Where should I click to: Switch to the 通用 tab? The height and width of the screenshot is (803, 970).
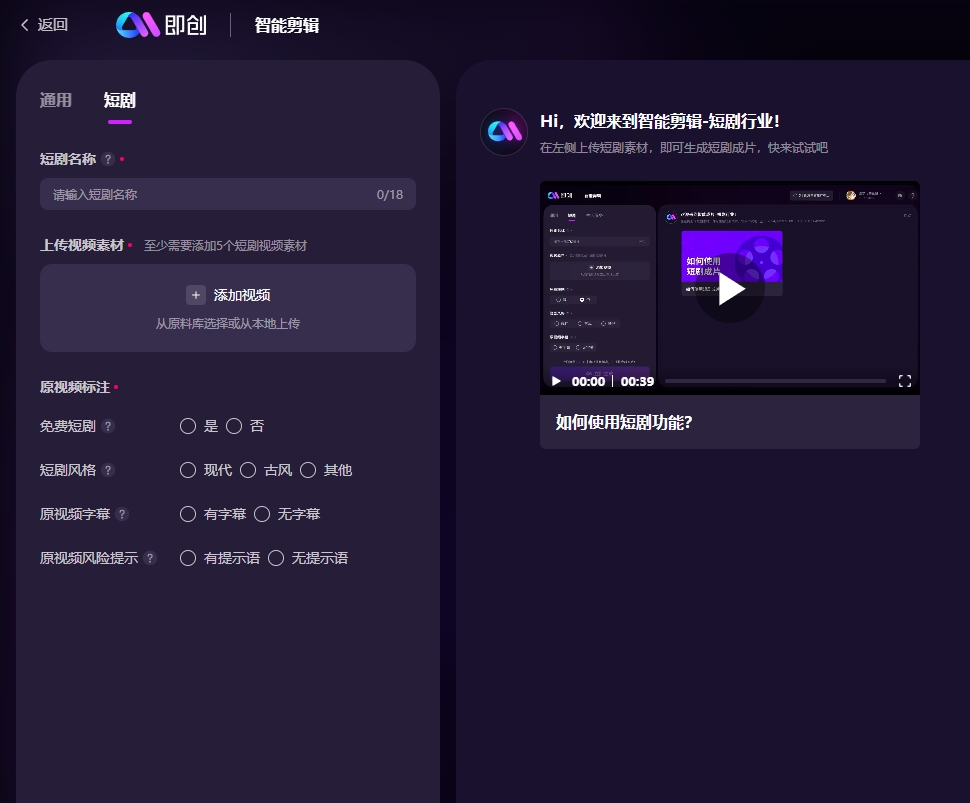[x=55, y=100]
